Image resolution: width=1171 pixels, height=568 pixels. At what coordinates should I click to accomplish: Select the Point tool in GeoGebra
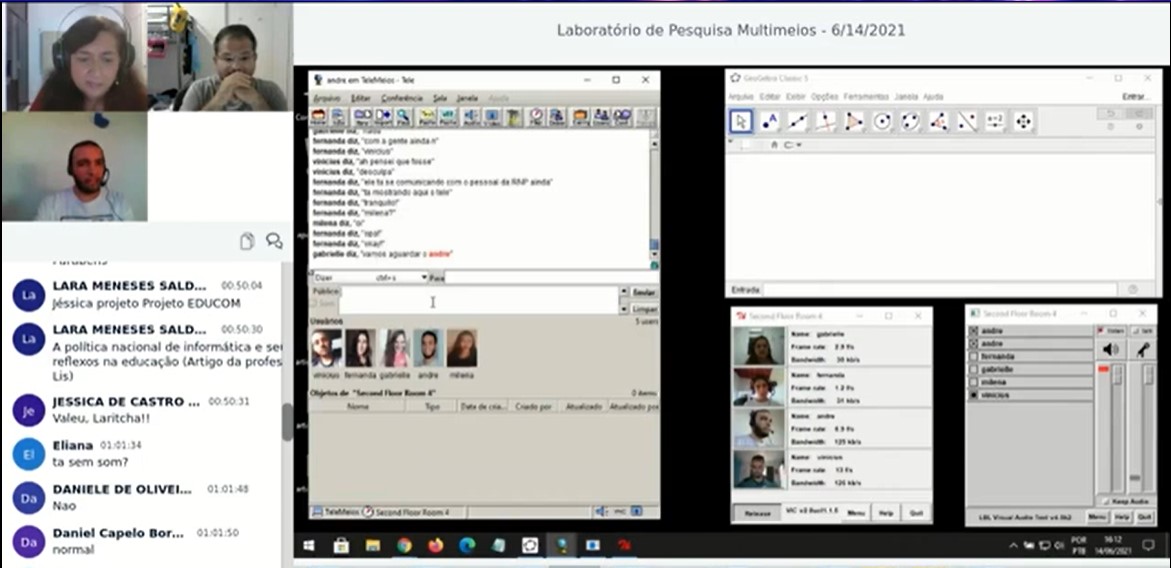(x=769, y=121)
